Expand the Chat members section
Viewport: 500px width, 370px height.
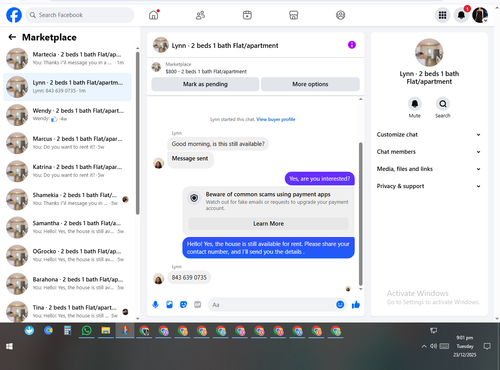pos(429,152)
